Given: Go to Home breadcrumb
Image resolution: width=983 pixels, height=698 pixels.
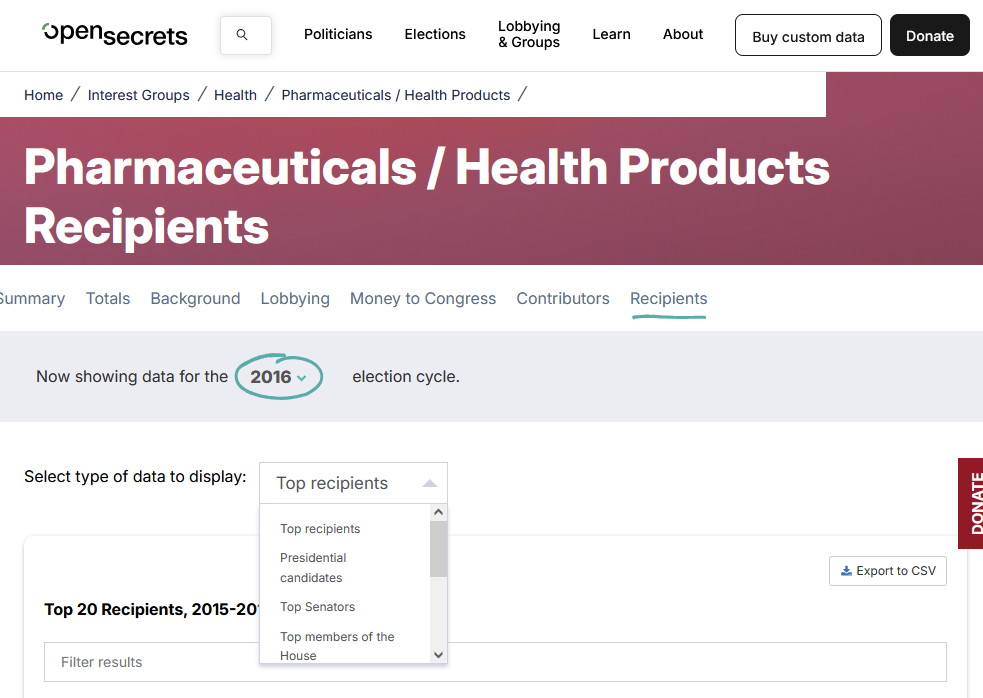Looking at the screenshot, I should coord(43,95).
